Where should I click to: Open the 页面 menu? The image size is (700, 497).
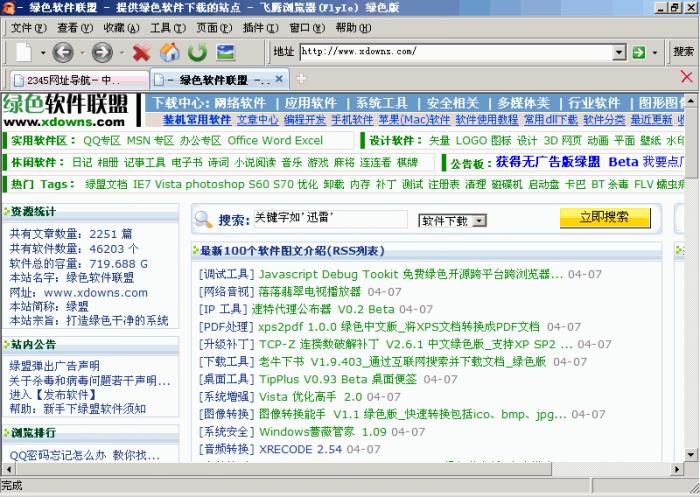pos(214,28)
